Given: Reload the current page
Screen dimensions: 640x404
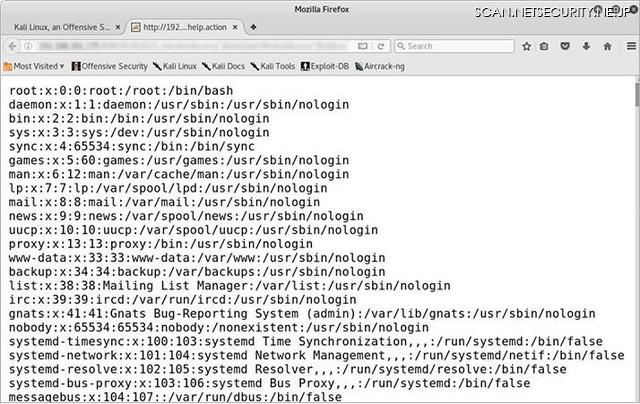Looking at the screenshot, I should (381, 46).
